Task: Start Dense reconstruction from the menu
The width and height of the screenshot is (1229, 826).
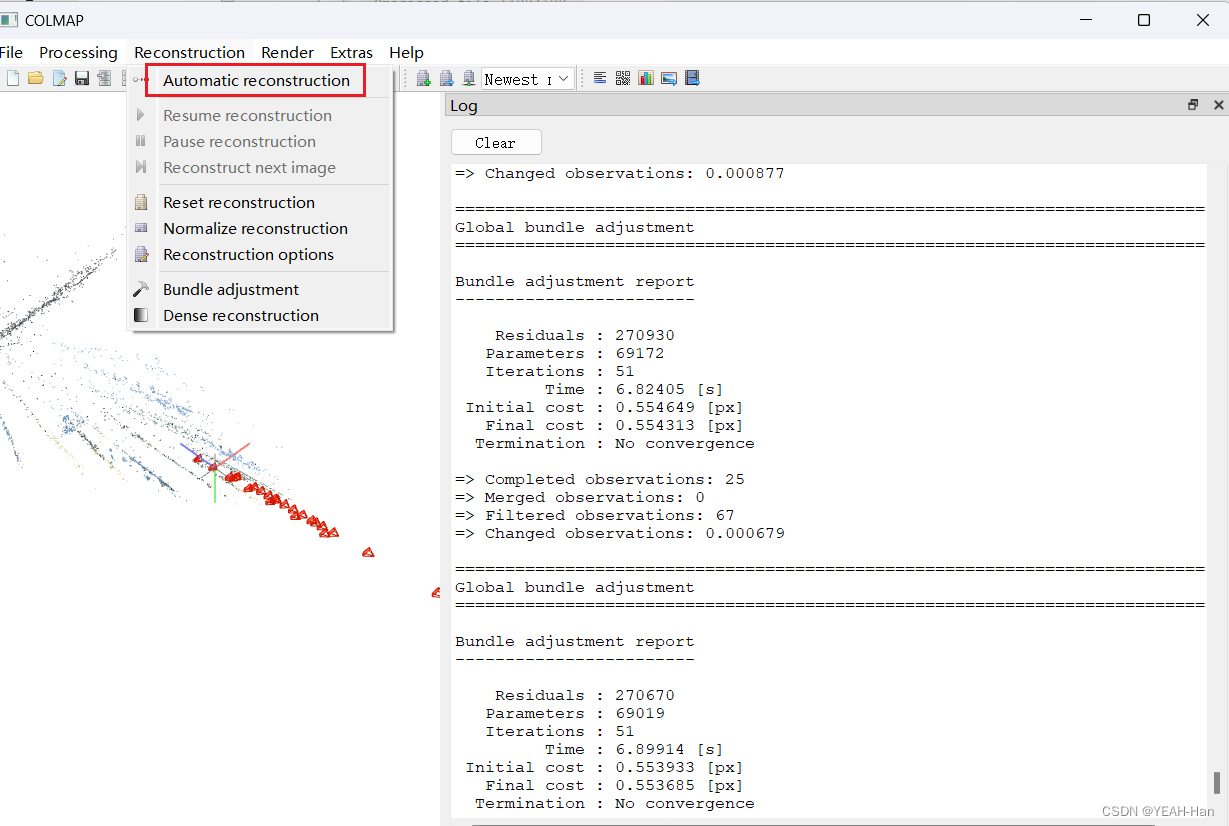Action: point(260,315)
